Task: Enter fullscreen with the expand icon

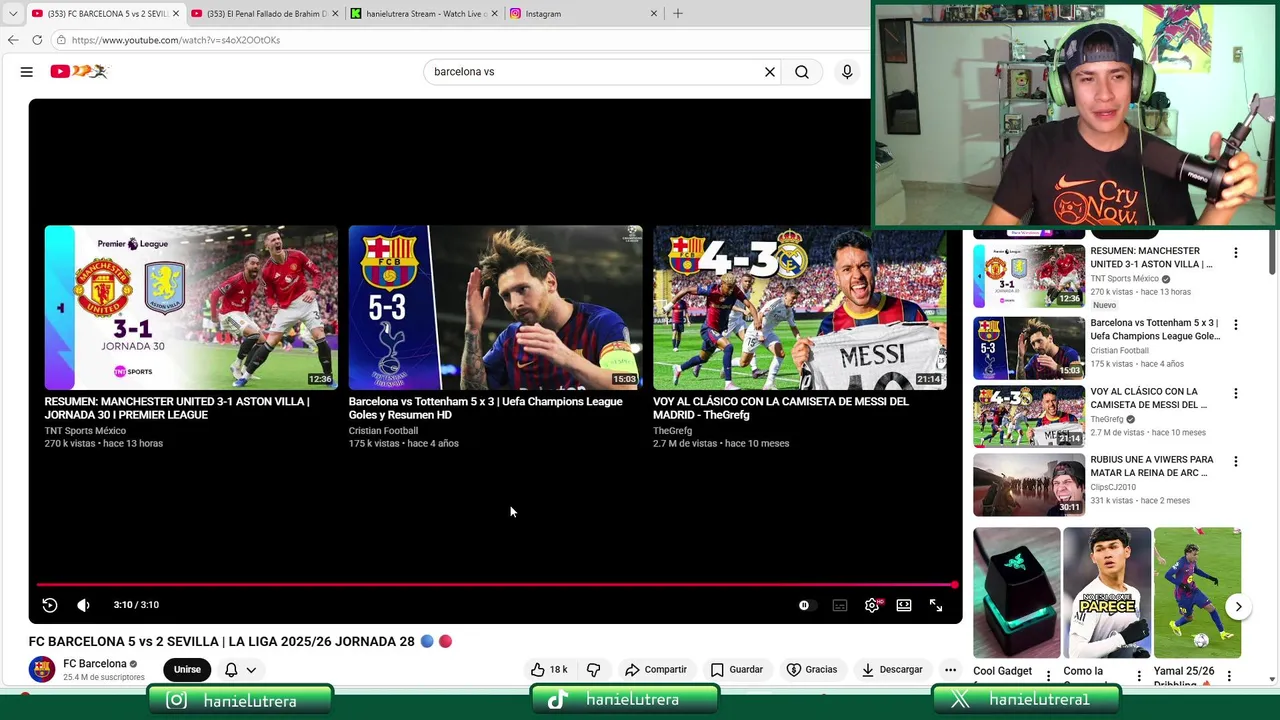Action: [x=936, y=605]
